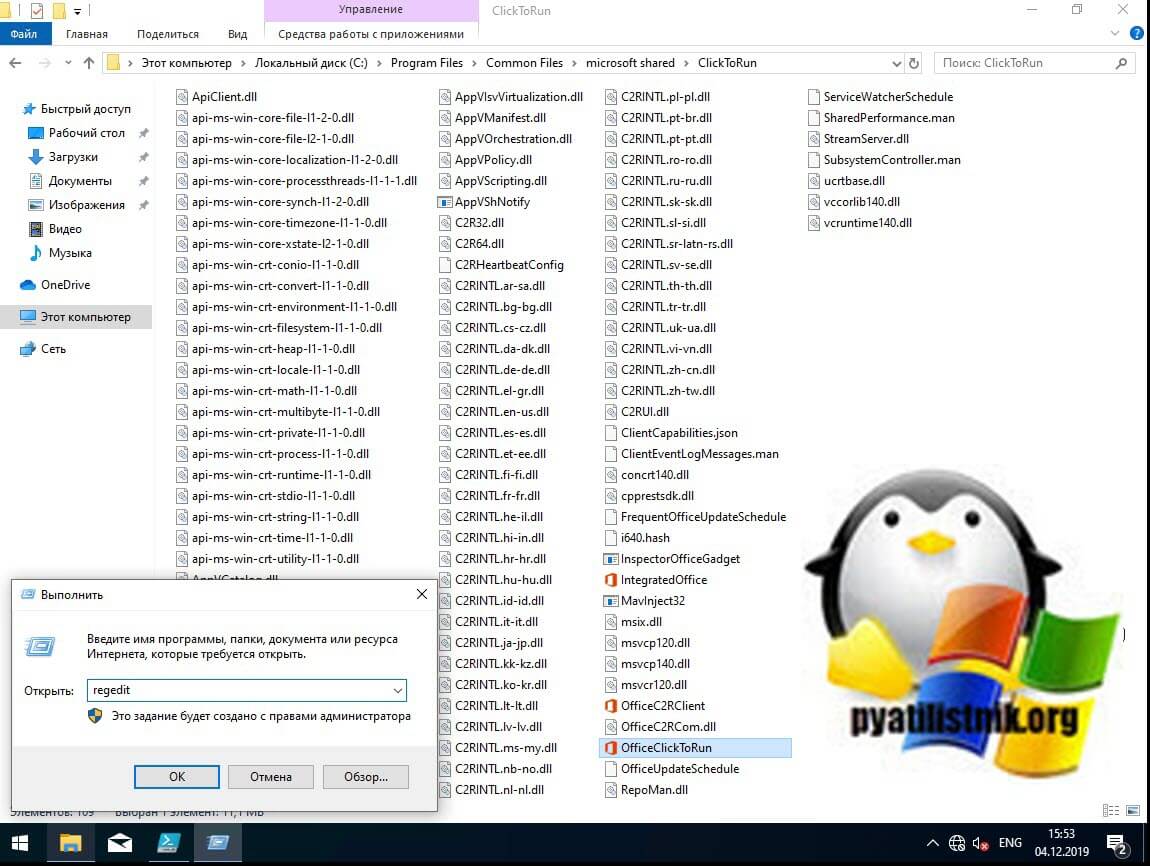Open Pictures (Изображения) in the sidebar
Viewport: 1150px width, 866px height.
coord(87,205)
